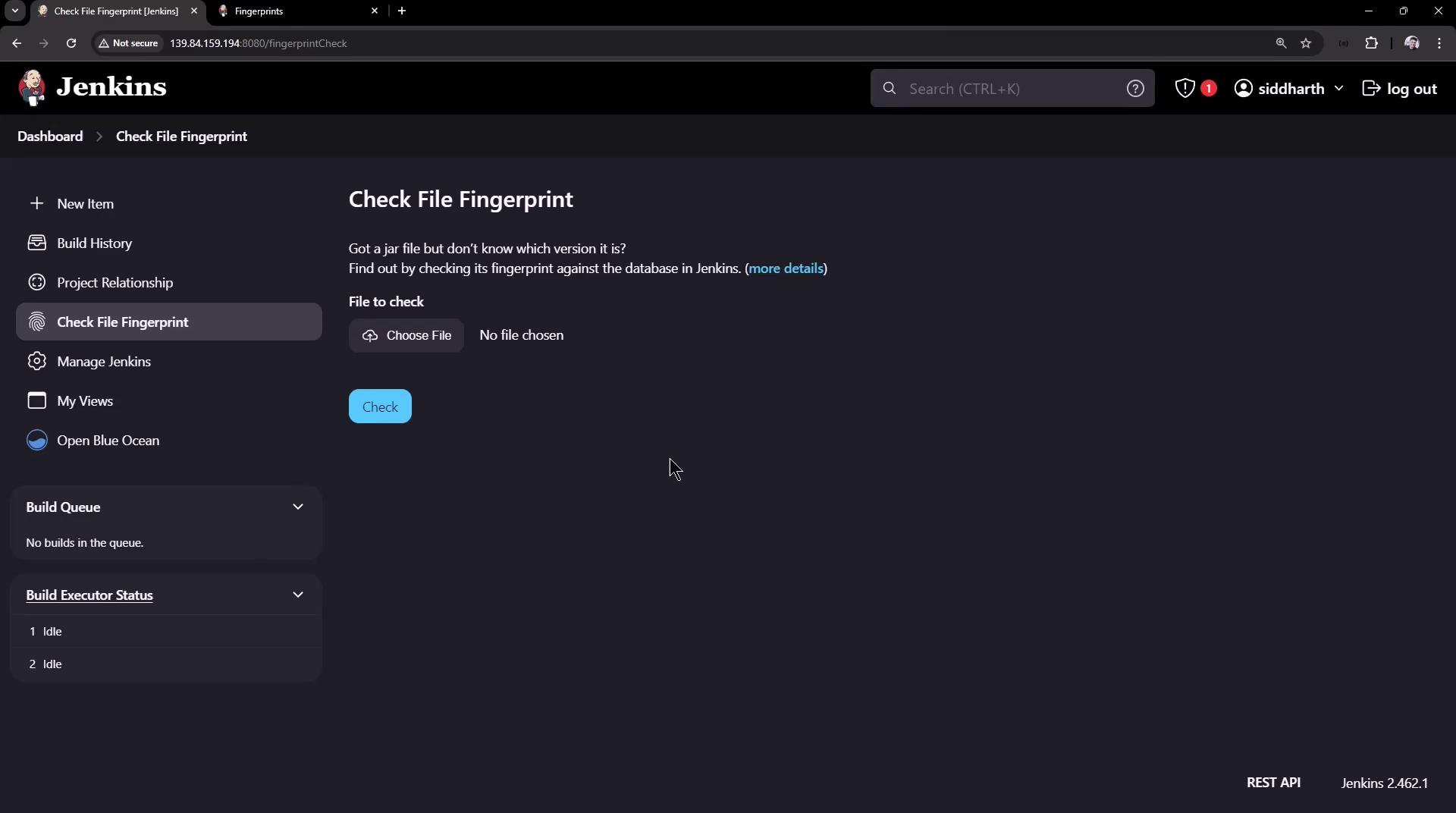Click the browser address bar URL
The height and width of the screenshot is (813, 1456).
tap(259, 43)
